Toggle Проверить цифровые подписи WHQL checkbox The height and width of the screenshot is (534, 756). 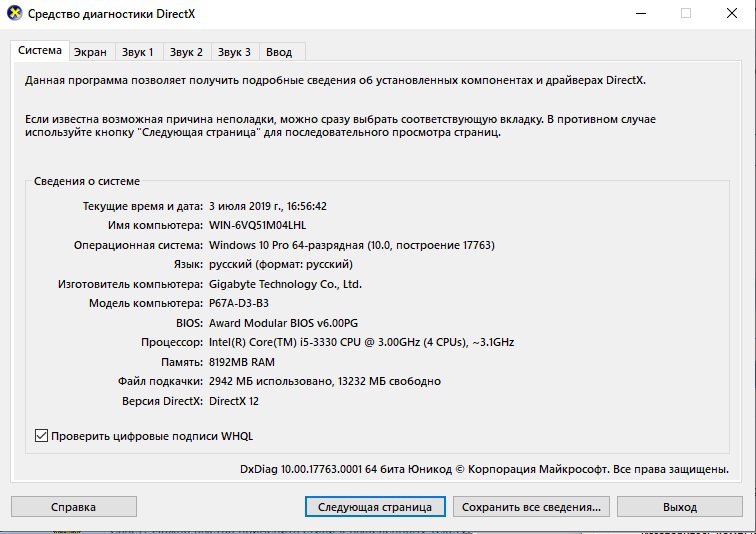(x=41, y=436)
